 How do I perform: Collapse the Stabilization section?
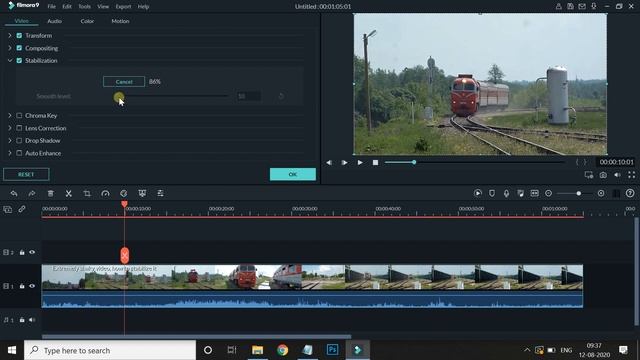click(x=10, y=60)
